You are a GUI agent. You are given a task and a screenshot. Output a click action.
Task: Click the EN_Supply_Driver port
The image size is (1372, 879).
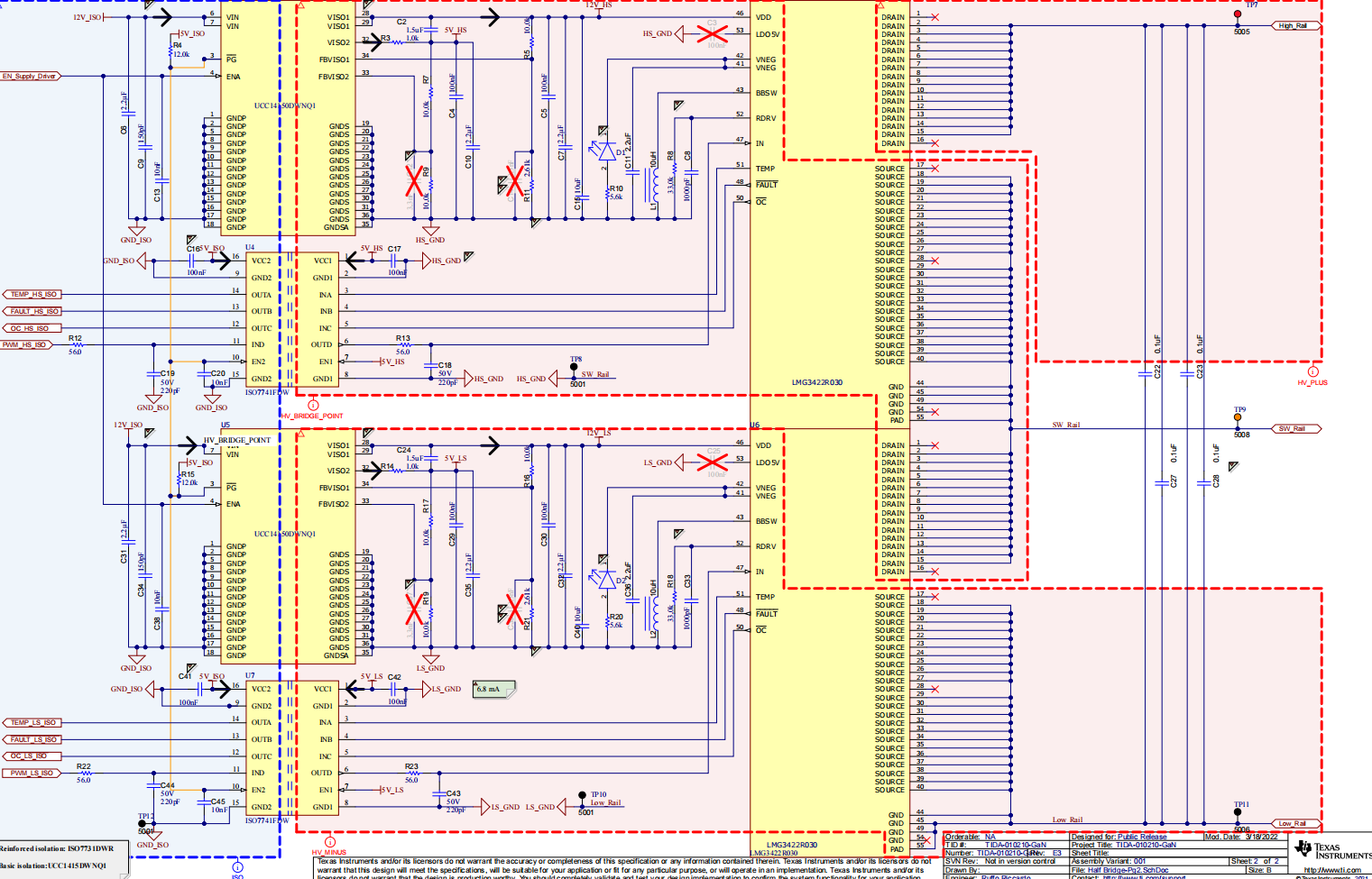click(32, 77)
